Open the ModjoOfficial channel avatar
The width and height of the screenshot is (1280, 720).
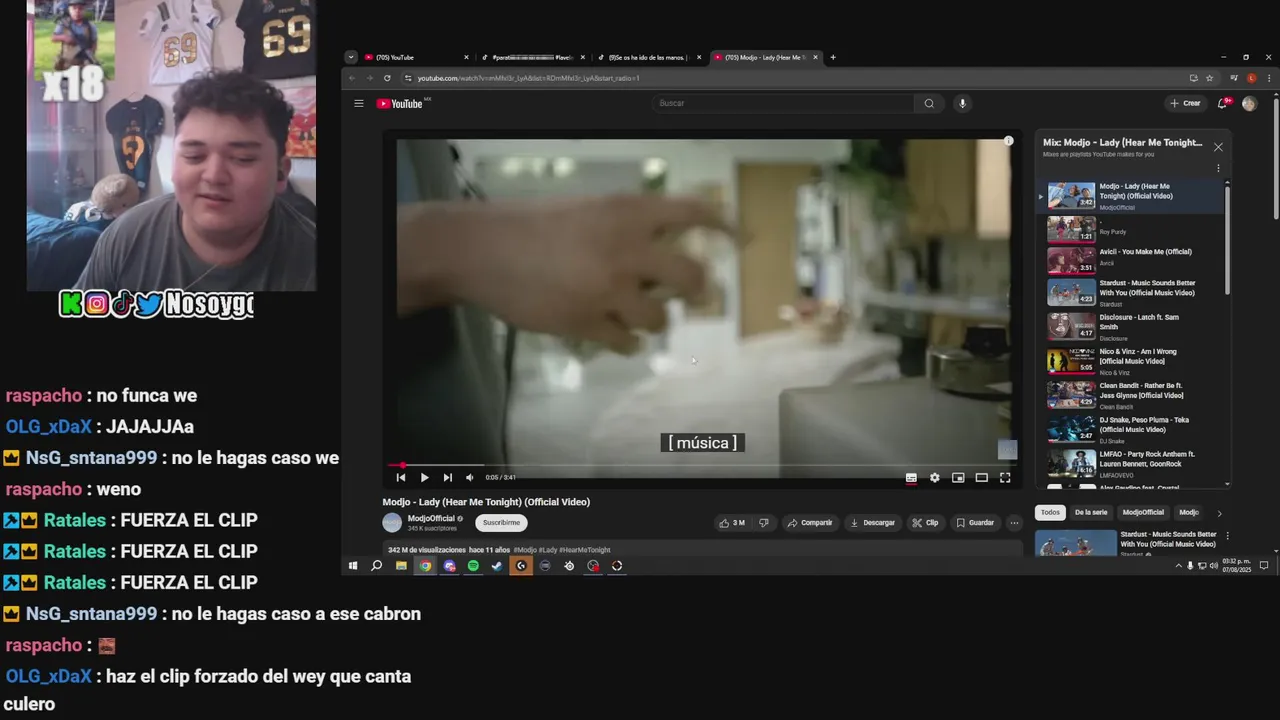392,522
